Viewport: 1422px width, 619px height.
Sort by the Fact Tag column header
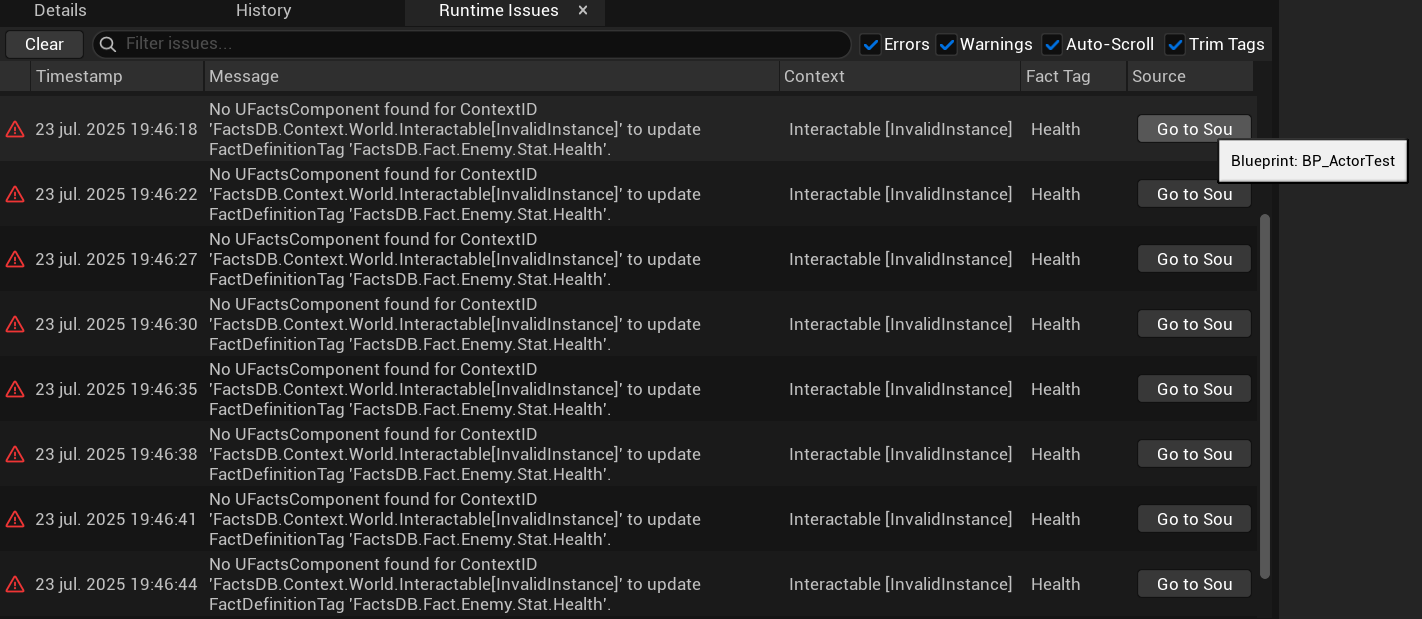(x=1073, y=76)
